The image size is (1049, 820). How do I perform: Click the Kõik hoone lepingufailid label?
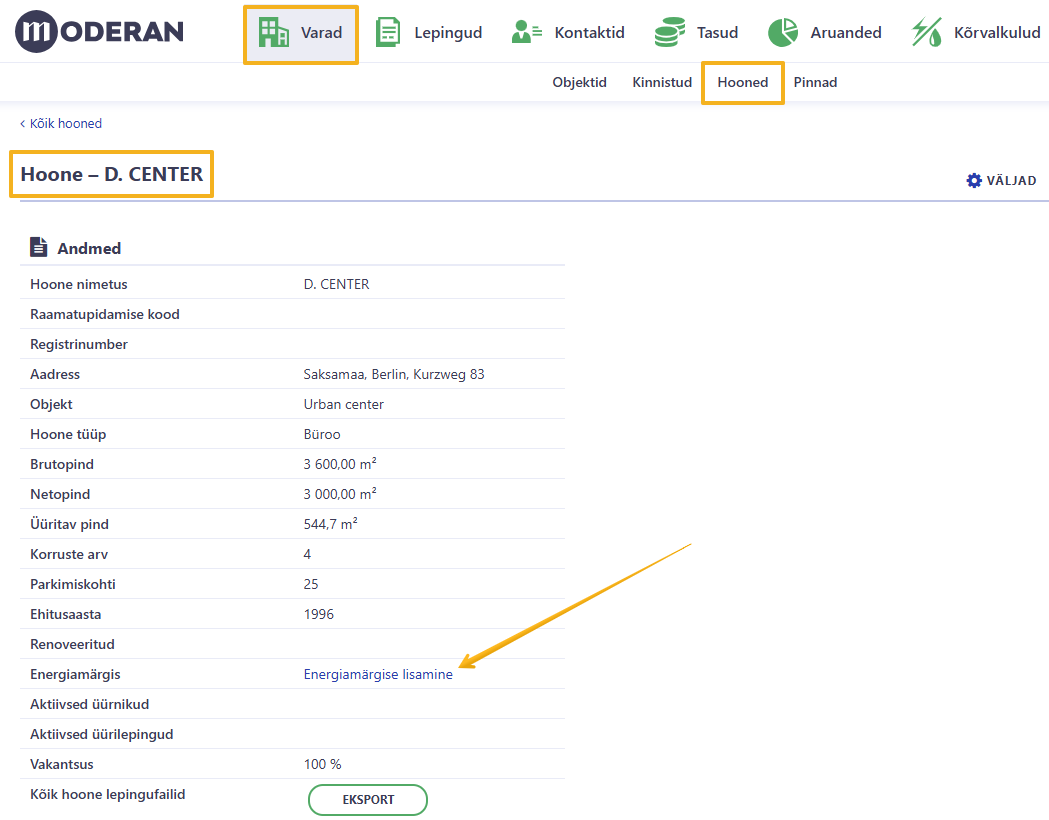(x=108, y=795)
